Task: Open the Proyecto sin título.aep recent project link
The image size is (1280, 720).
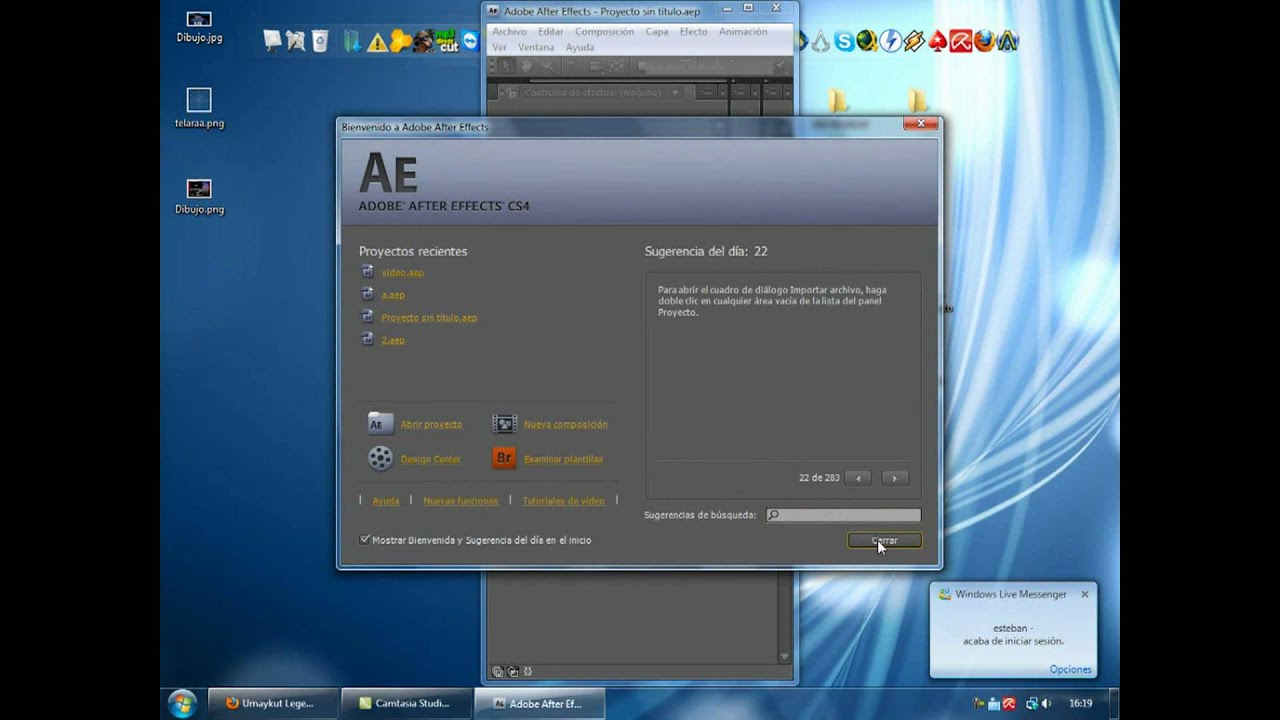Action: pyautogui.click(x=429, y=318)
